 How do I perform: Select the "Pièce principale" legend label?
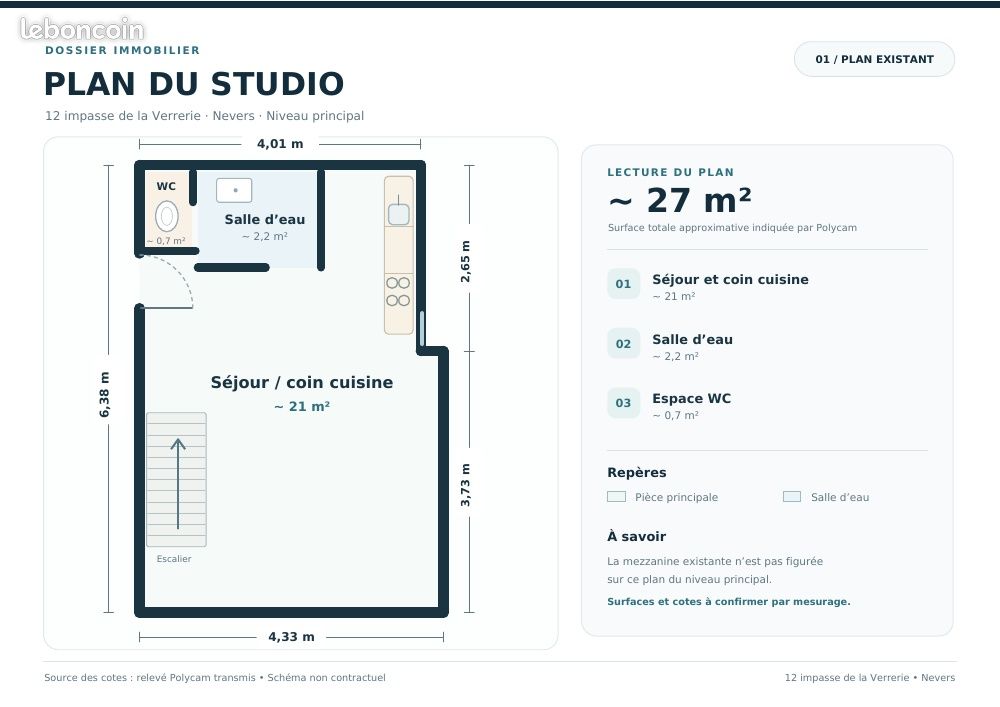pos(677,497)
